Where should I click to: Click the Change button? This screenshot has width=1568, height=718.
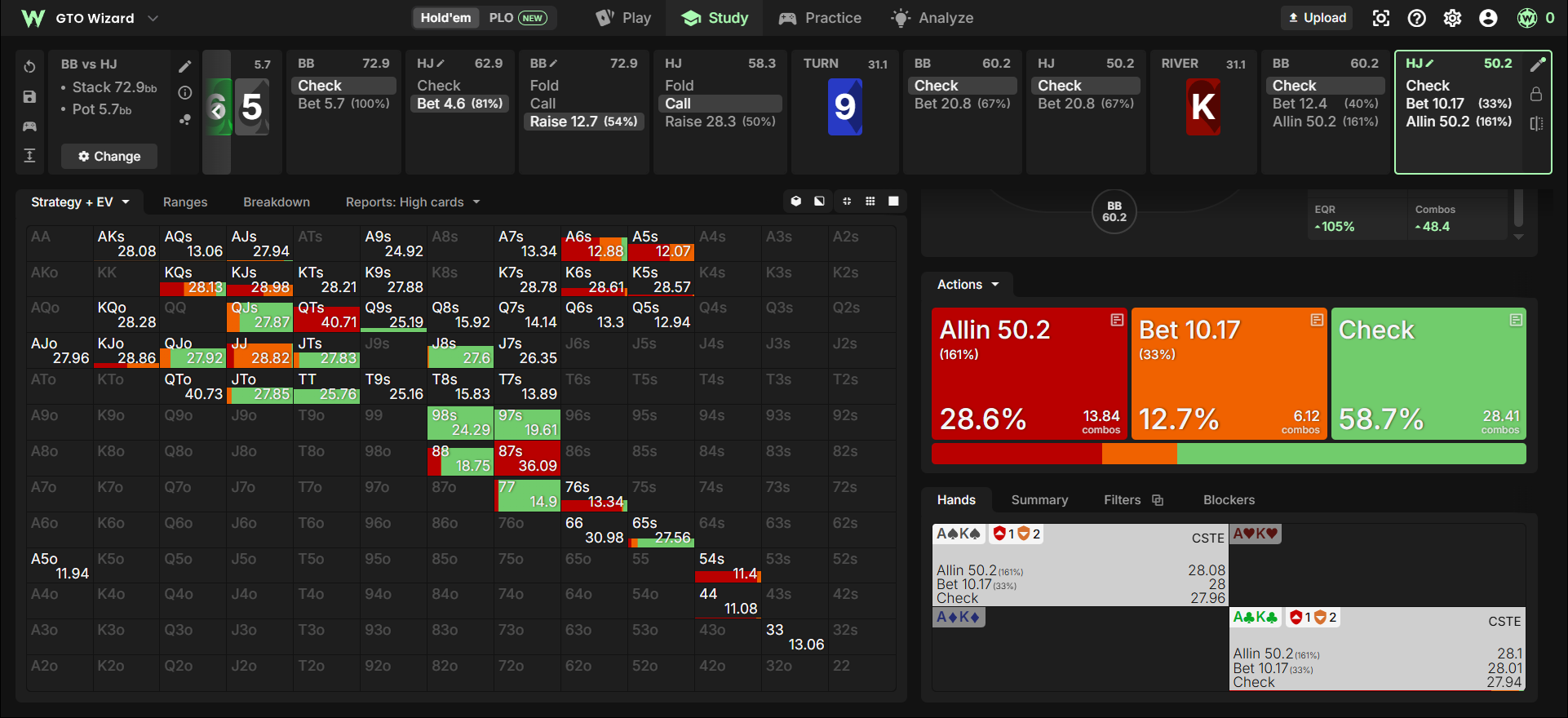(x=109, y=157)
